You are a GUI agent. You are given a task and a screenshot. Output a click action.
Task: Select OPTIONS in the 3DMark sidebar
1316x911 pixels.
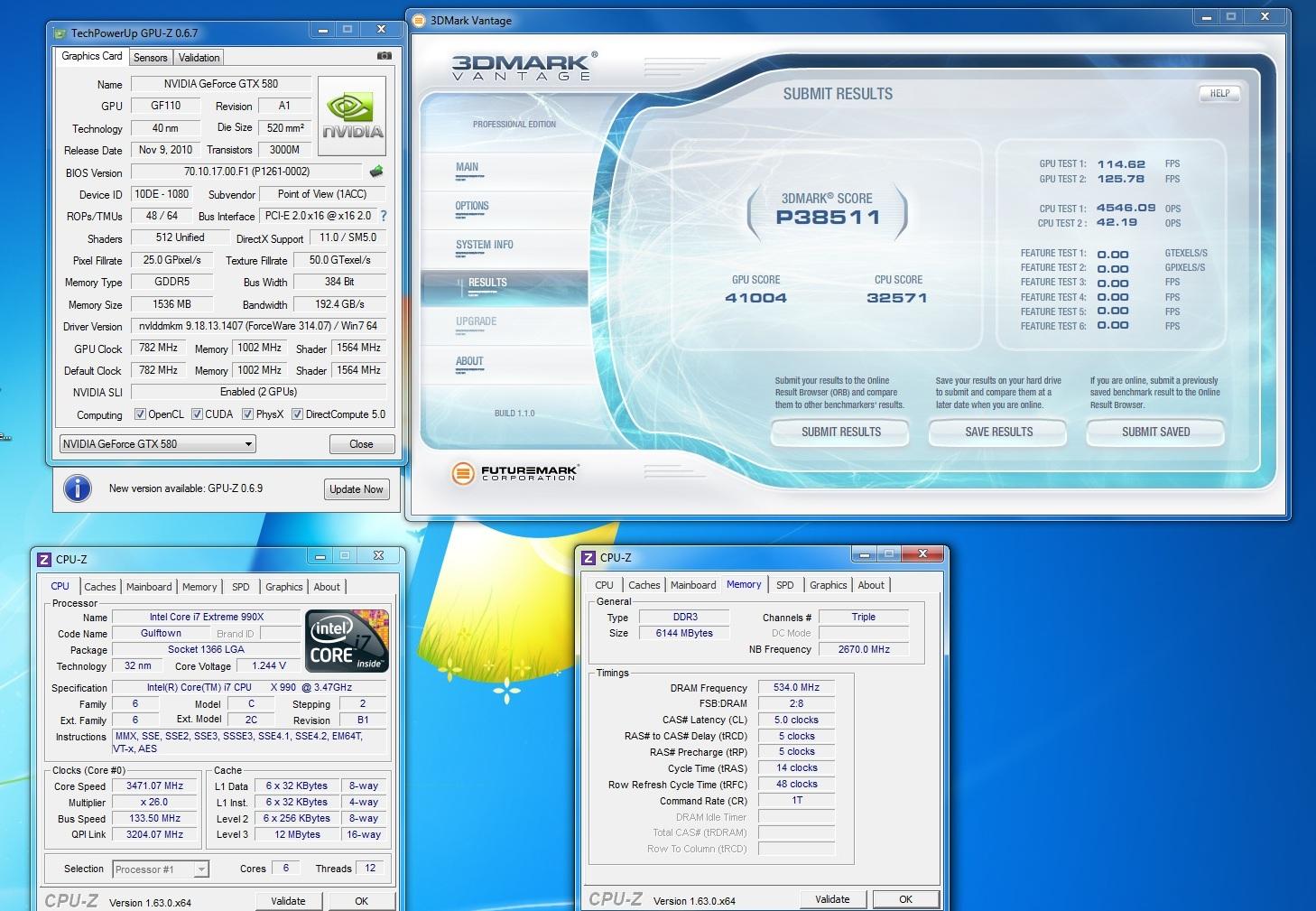coord(472,207)
